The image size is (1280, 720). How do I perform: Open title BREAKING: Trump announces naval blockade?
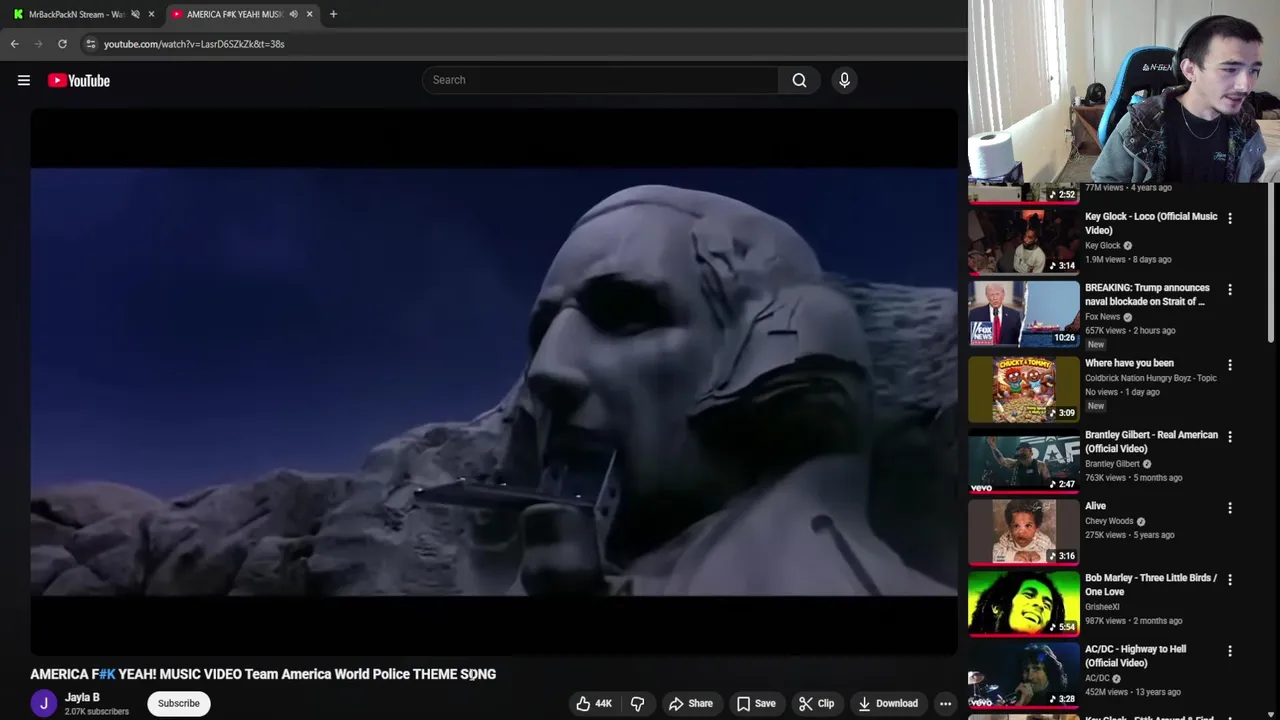coord(1147,294)
